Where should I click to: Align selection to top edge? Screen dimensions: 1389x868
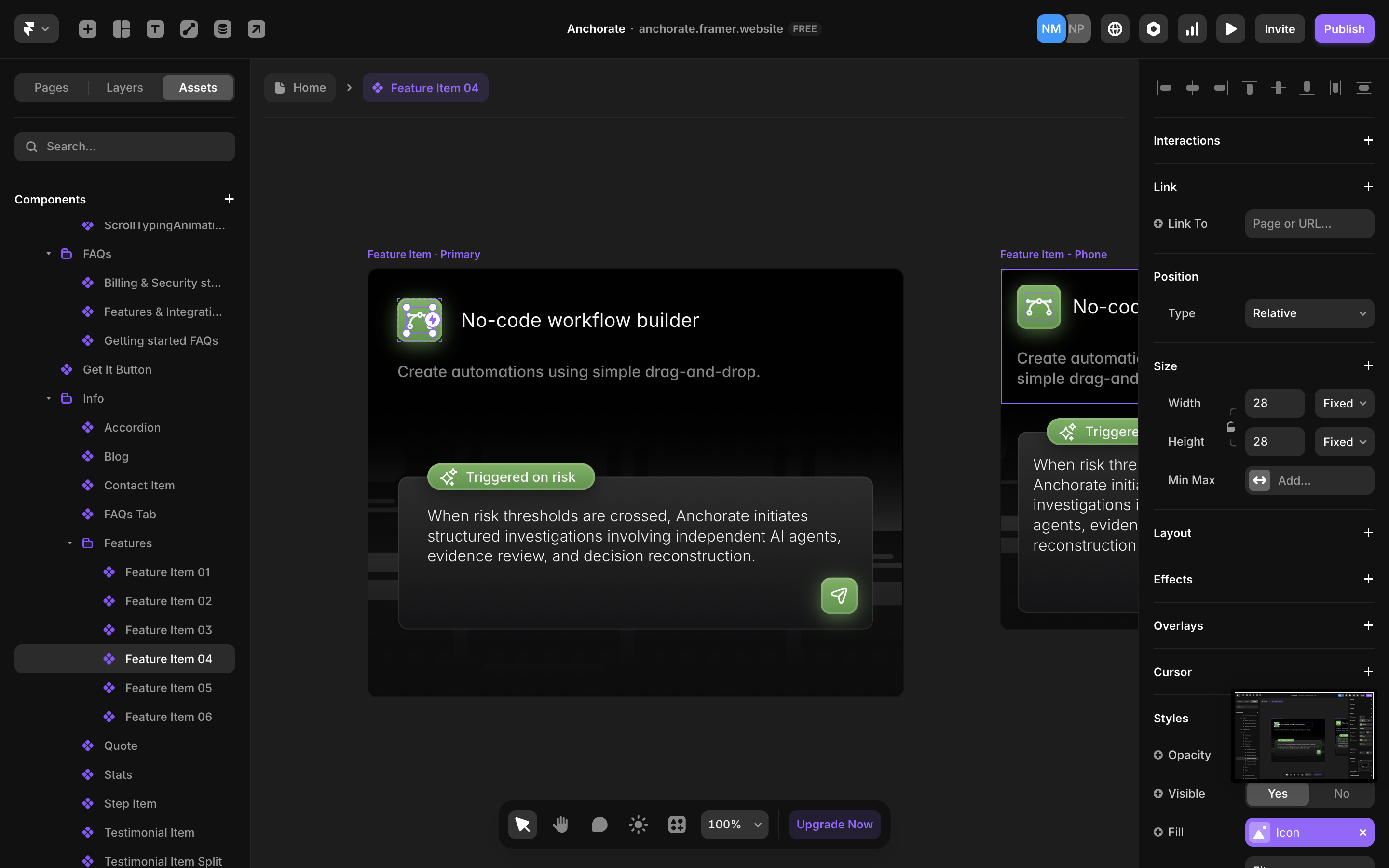click(x=1250, y=87)
